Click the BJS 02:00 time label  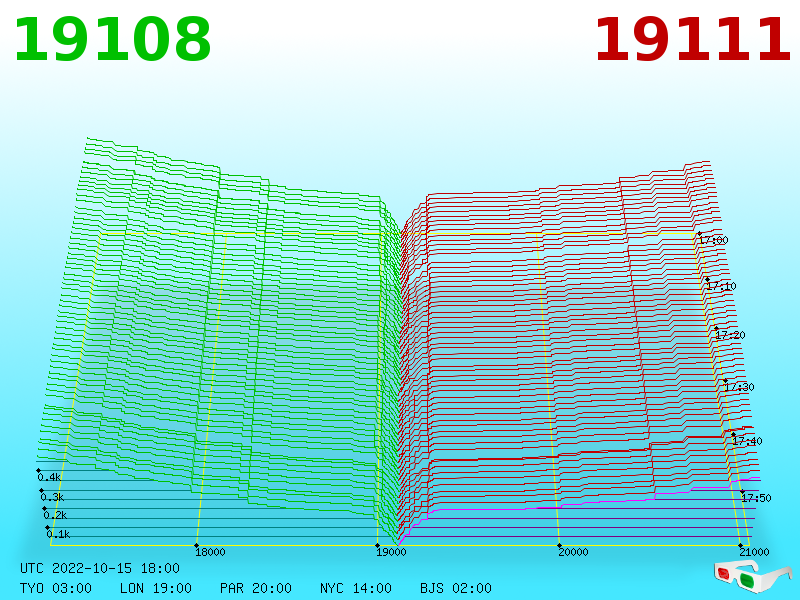[x=456, y=588]
